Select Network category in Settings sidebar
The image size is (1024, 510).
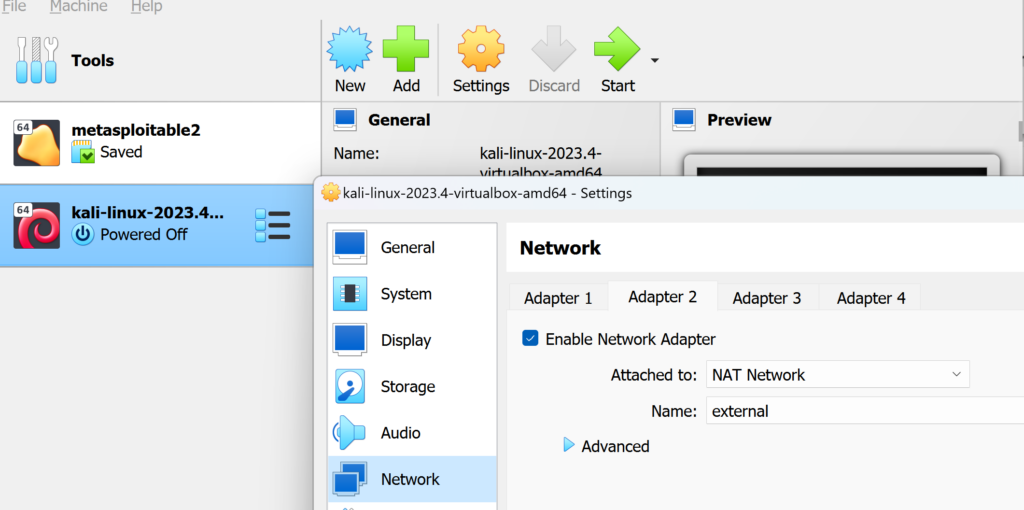412,479
